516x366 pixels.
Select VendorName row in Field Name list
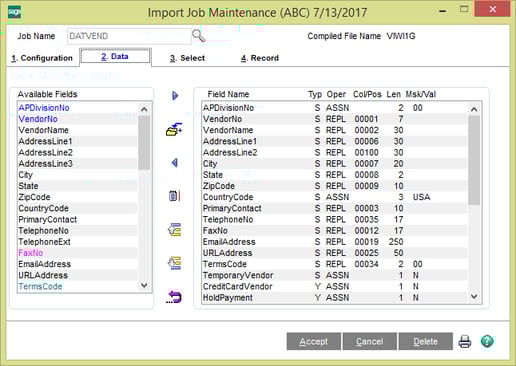tap(335, 130)
